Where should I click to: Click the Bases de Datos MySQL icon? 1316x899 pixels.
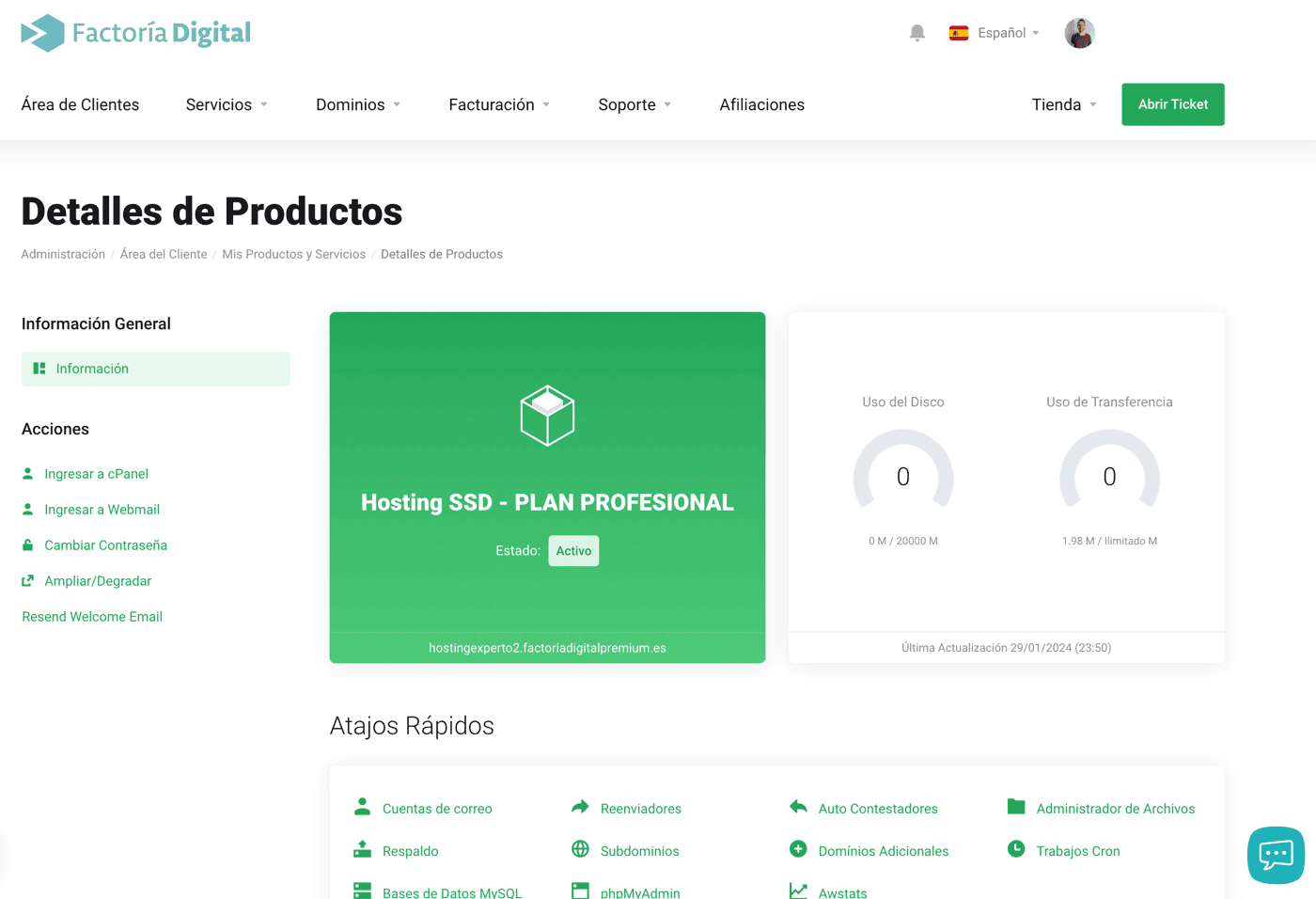tap(362, 891)
